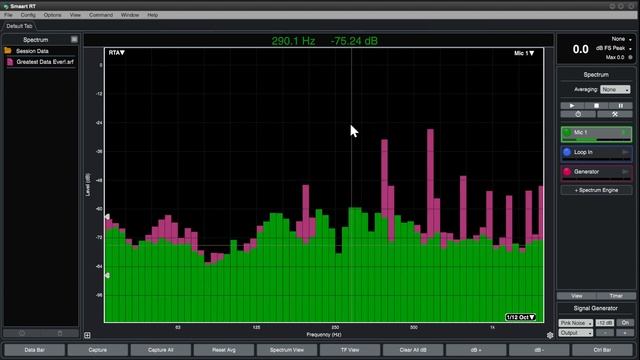Click the -12 dB generator level field
This screenshot has width=640, height=360.
(604, 323)
